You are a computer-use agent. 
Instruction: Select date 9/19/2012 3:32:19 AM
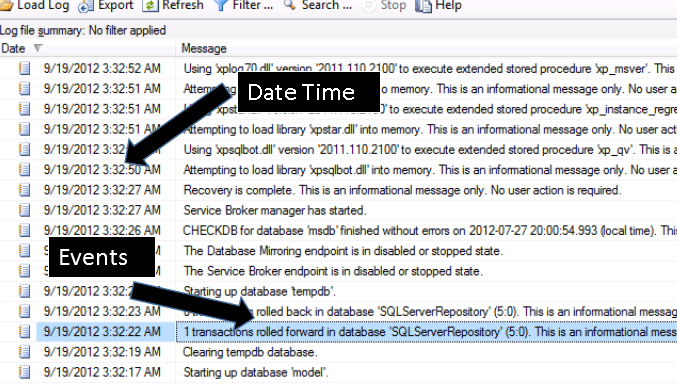[x=102, y=352]
